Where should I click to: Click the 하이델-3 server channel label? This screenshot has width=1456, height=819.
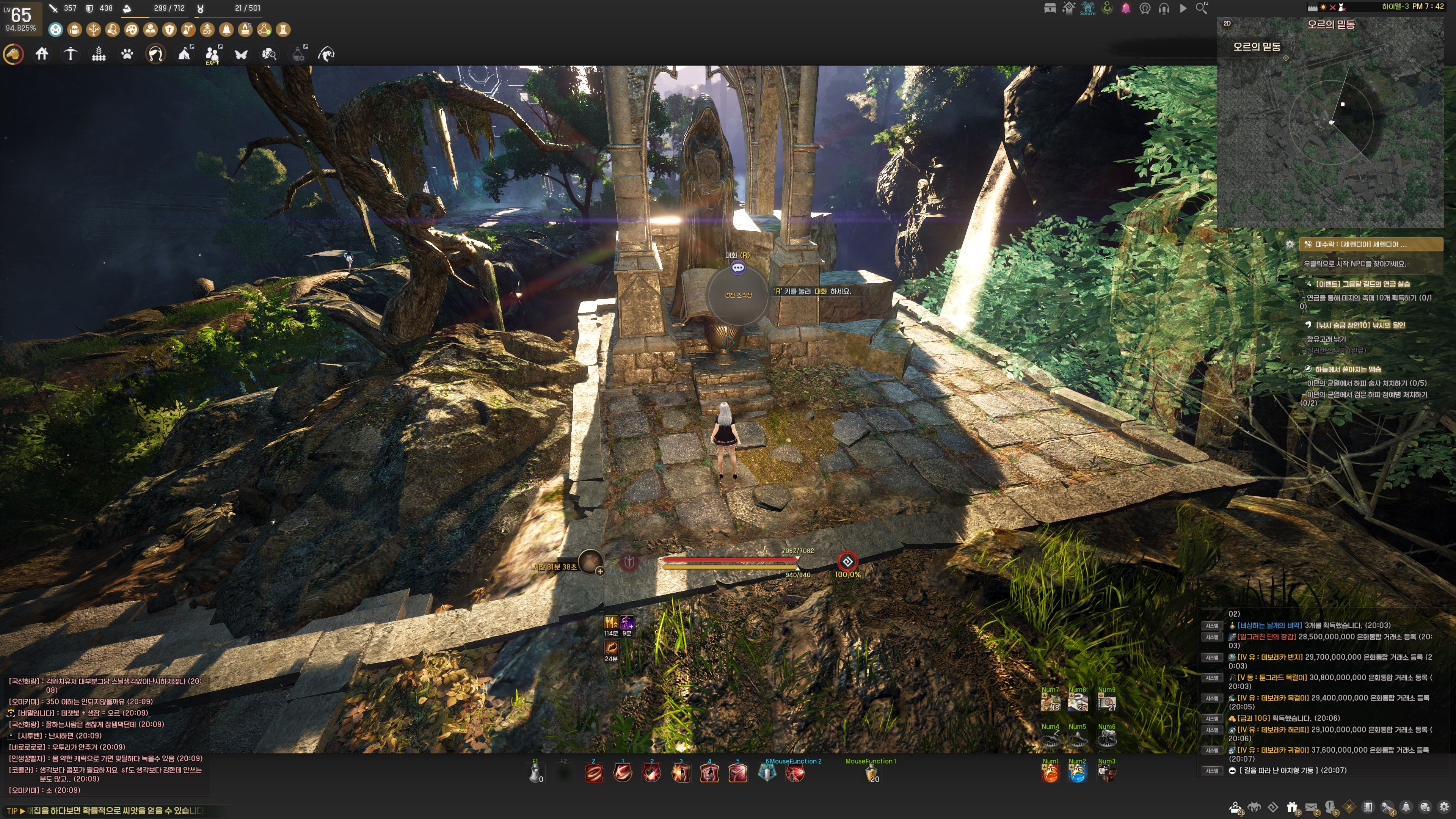tap(1395, 7)
